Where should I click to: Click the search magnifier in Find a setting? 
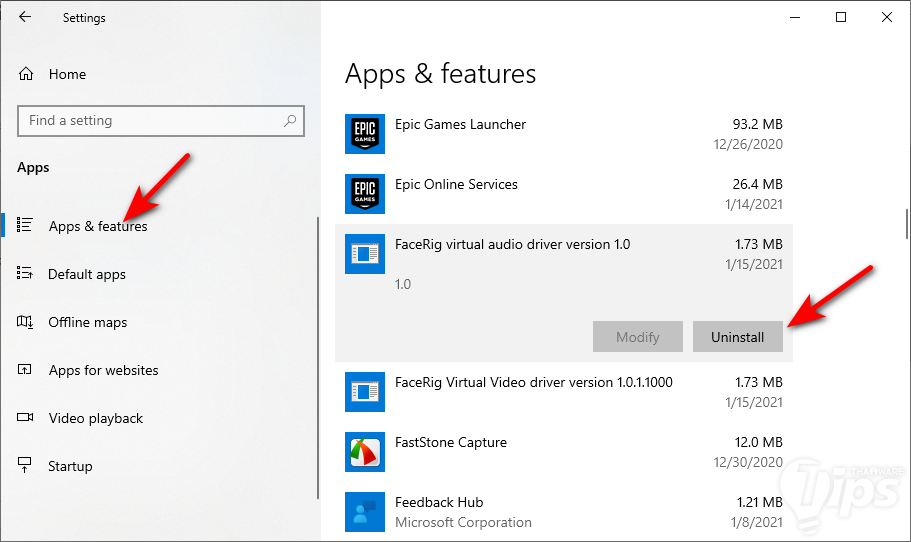290,120
